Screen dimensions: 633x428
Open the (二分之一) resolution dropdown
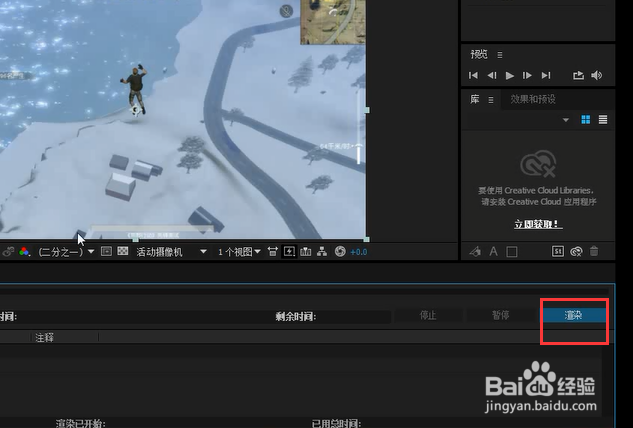(66, 252)
